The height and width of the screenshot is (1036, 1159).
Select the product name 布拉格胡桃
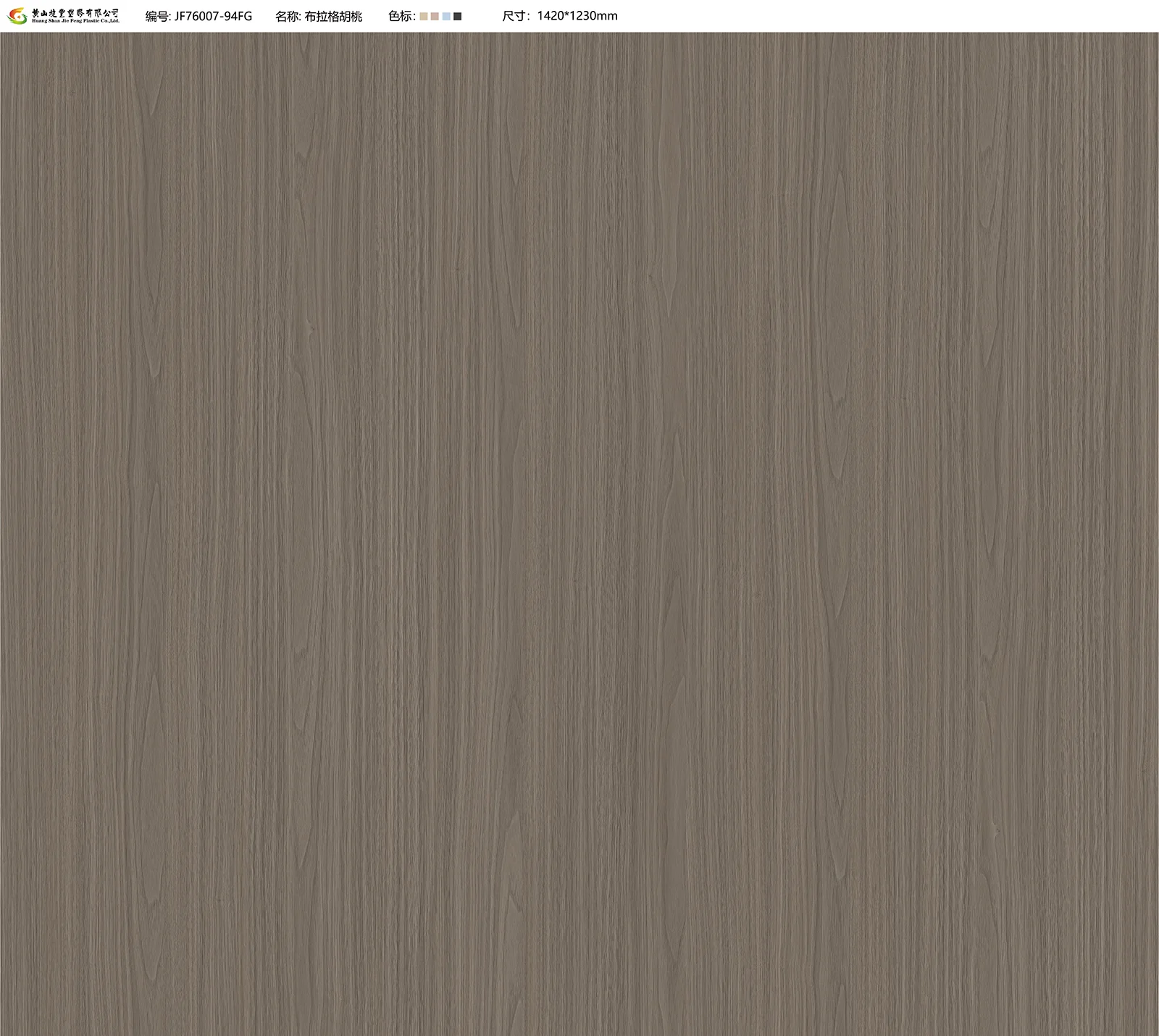pos(333,16)
